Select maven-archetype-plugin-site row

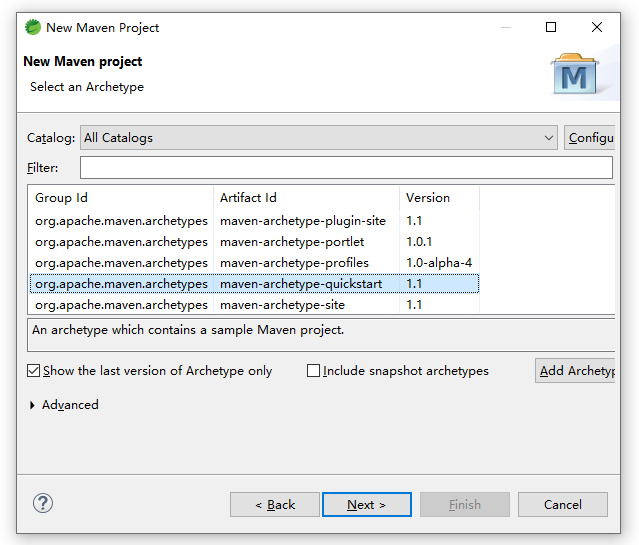(254, 221)
